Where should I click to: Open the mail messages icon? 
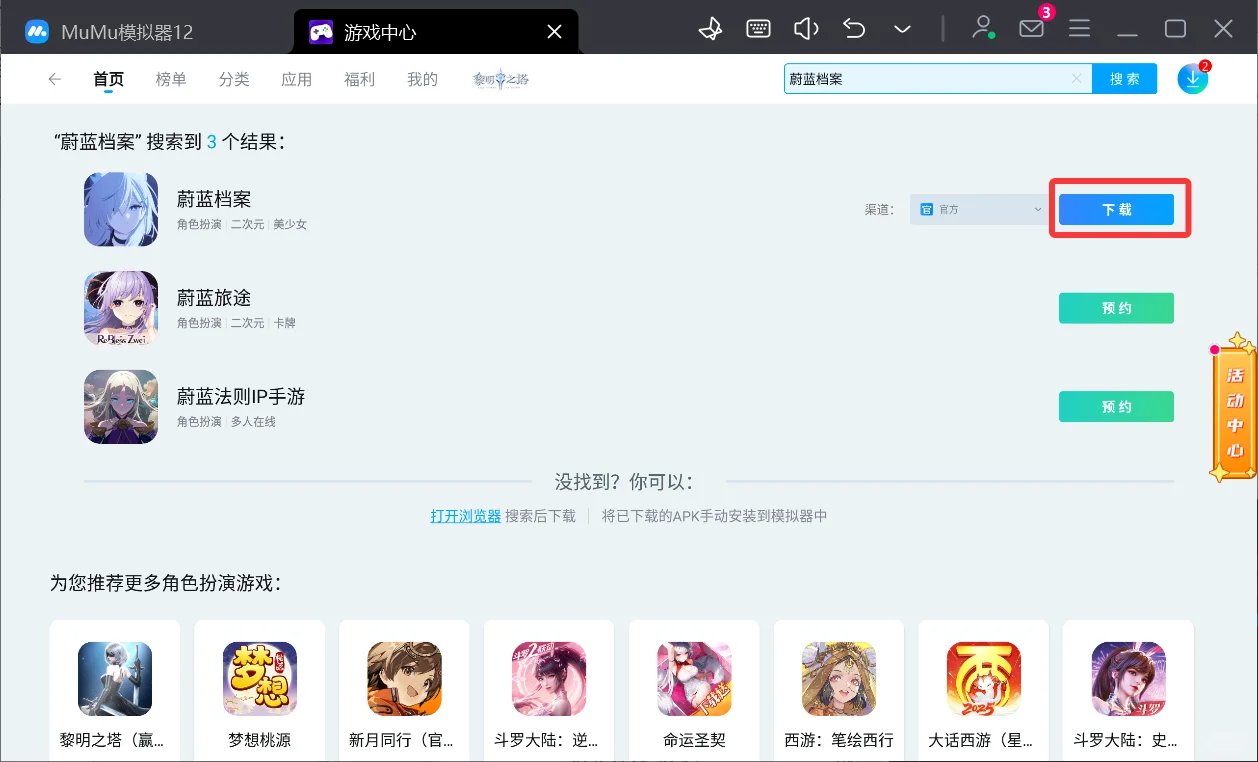click(1031, 29)
